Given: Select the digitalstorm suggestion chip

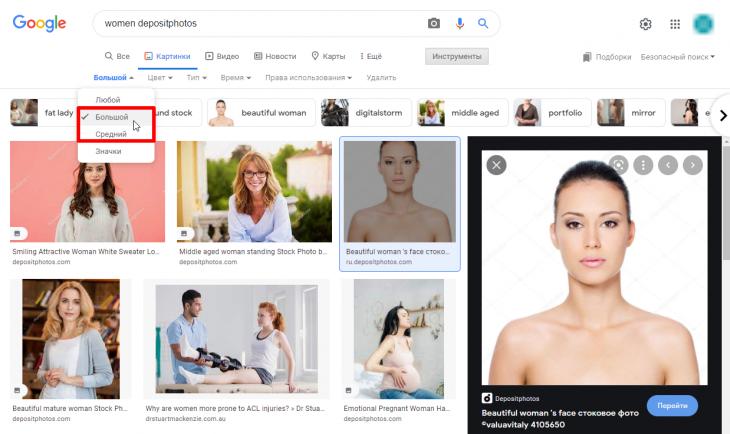Looking at the screenshot, I should (x=366, y=113).
